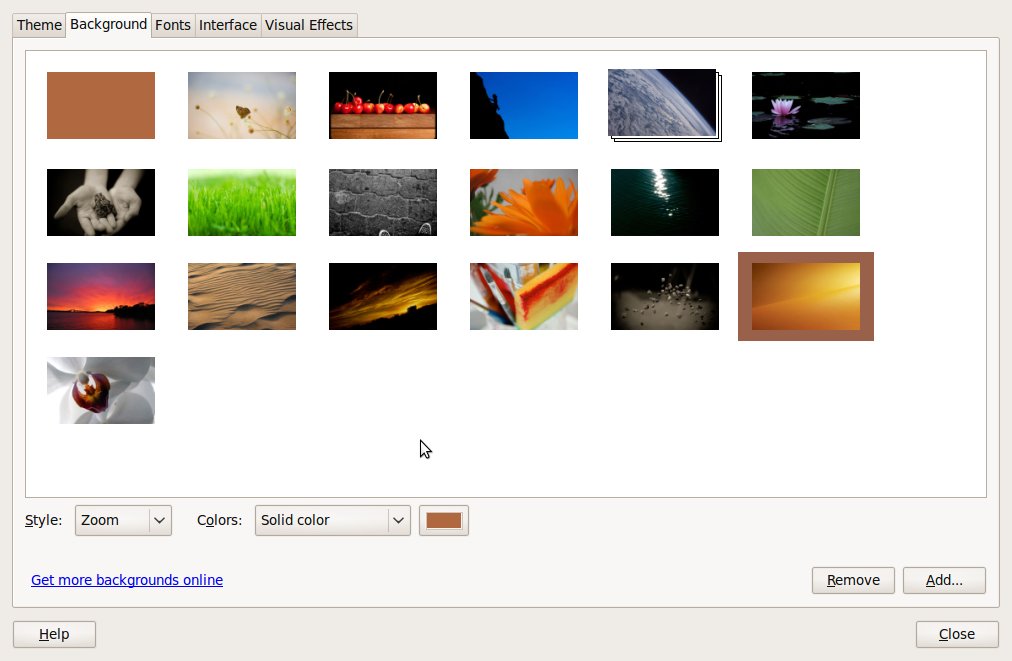Go to the Interface tab
This screenshot has height=661, width=1012.
click(x=228, y=25)
